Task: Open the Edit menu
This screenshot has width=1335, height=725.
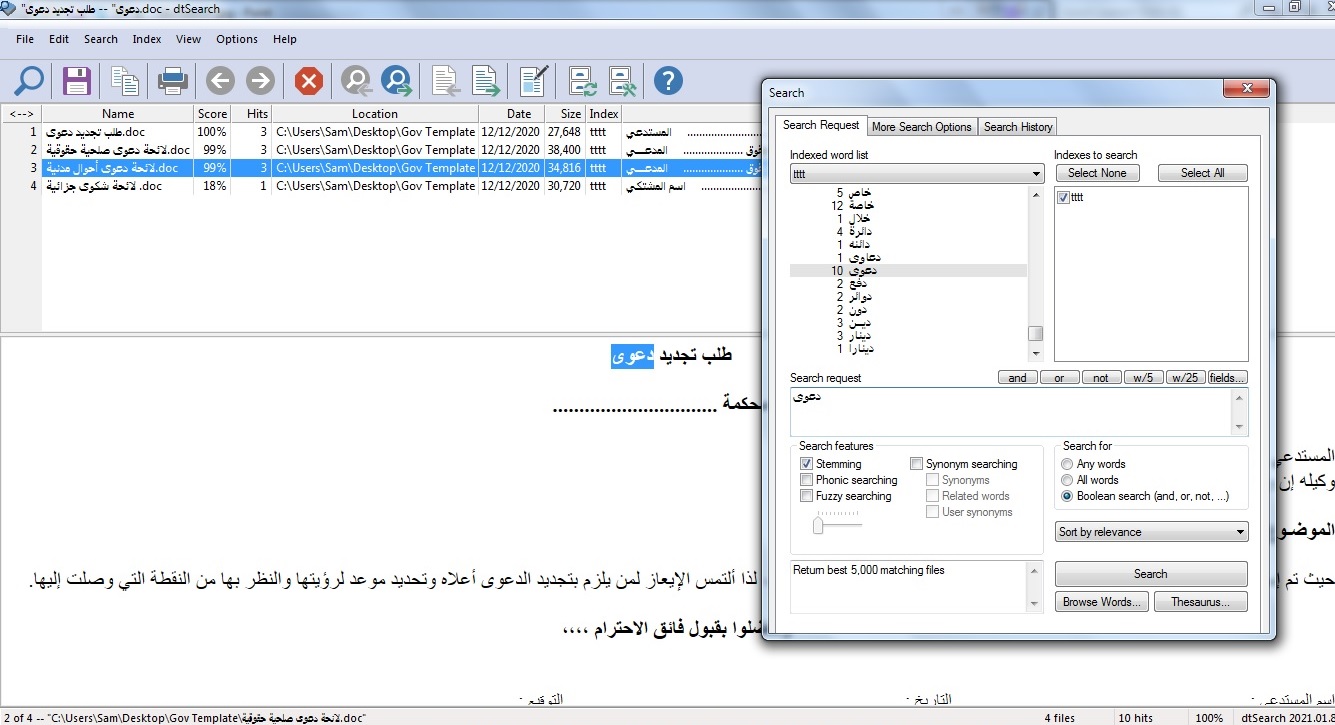Action: 59,39
